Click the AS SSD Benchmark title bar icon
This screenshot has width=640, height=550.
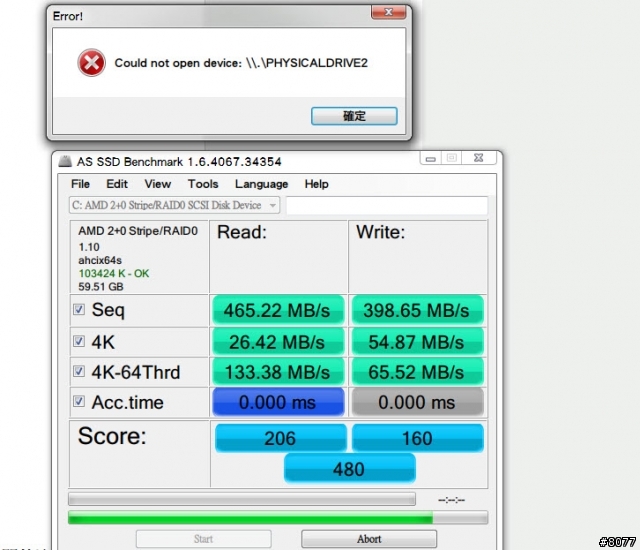click(65, 161)
